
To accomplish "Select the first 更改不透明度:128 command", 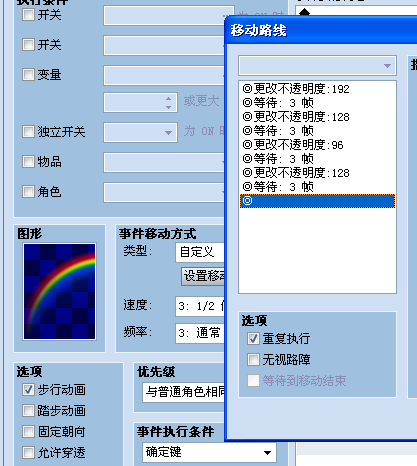I will coord(317,117).
